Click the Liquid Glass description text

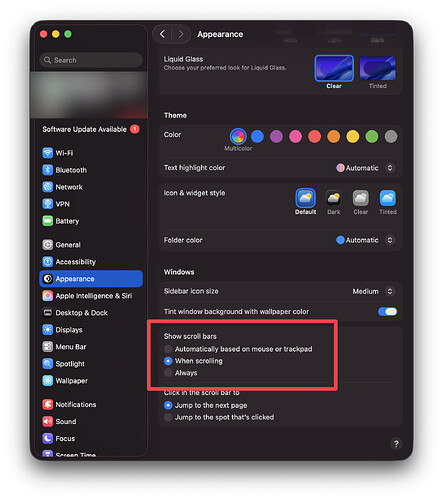(225, 68)
